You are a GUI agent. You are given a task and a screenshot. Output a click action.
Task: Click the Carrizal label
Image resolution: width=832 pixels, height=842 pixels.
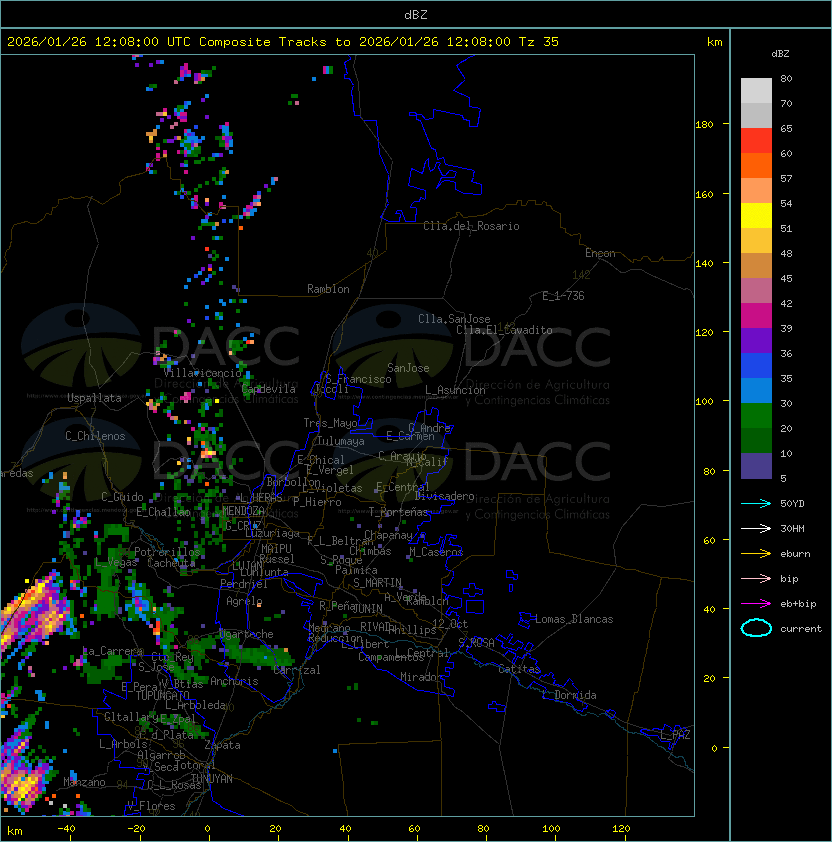[297, 670]
